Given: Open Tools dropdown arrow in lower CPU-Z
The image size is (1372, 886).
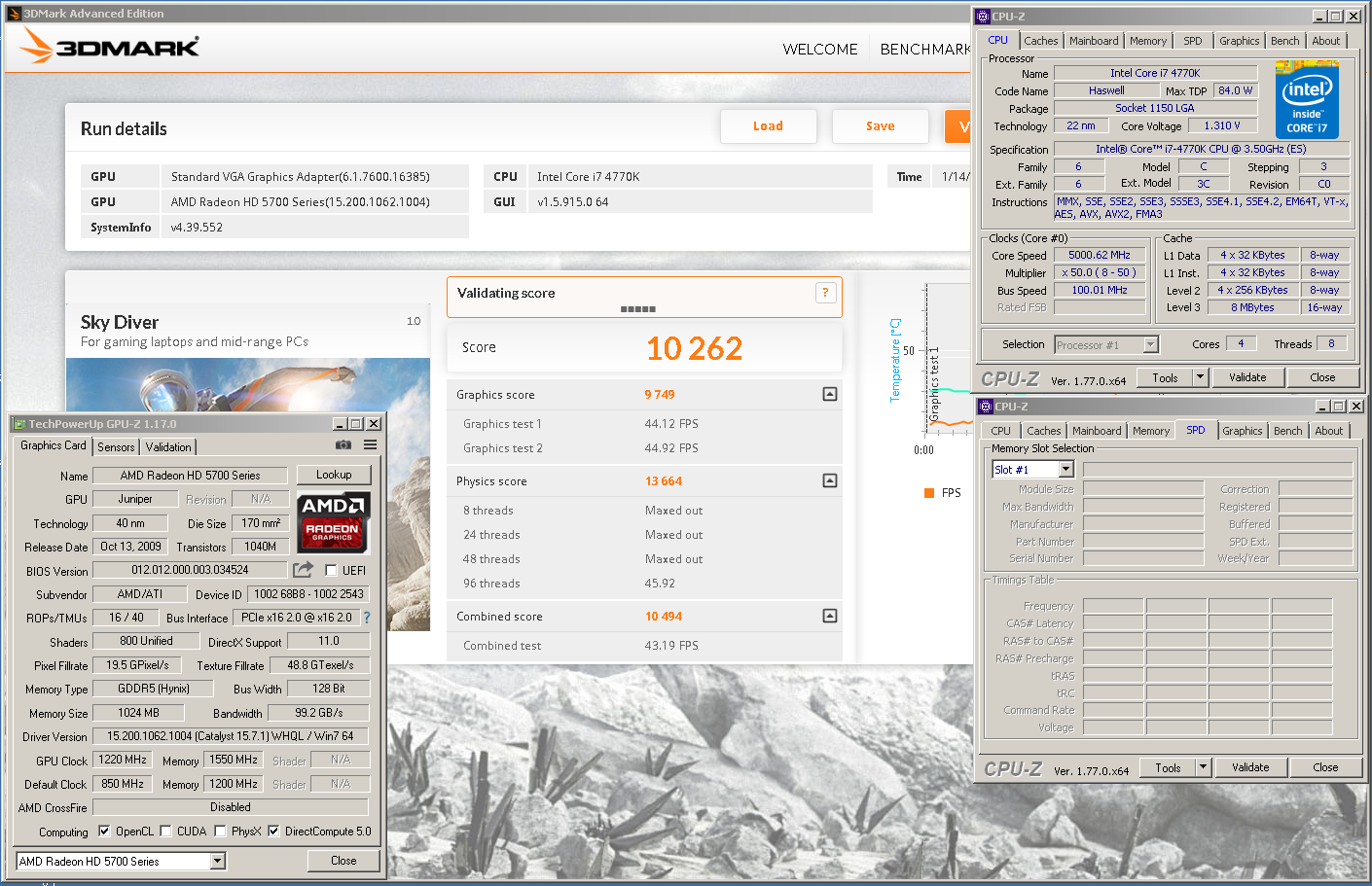Looking at the screenshot, I should pos(1203,767).
